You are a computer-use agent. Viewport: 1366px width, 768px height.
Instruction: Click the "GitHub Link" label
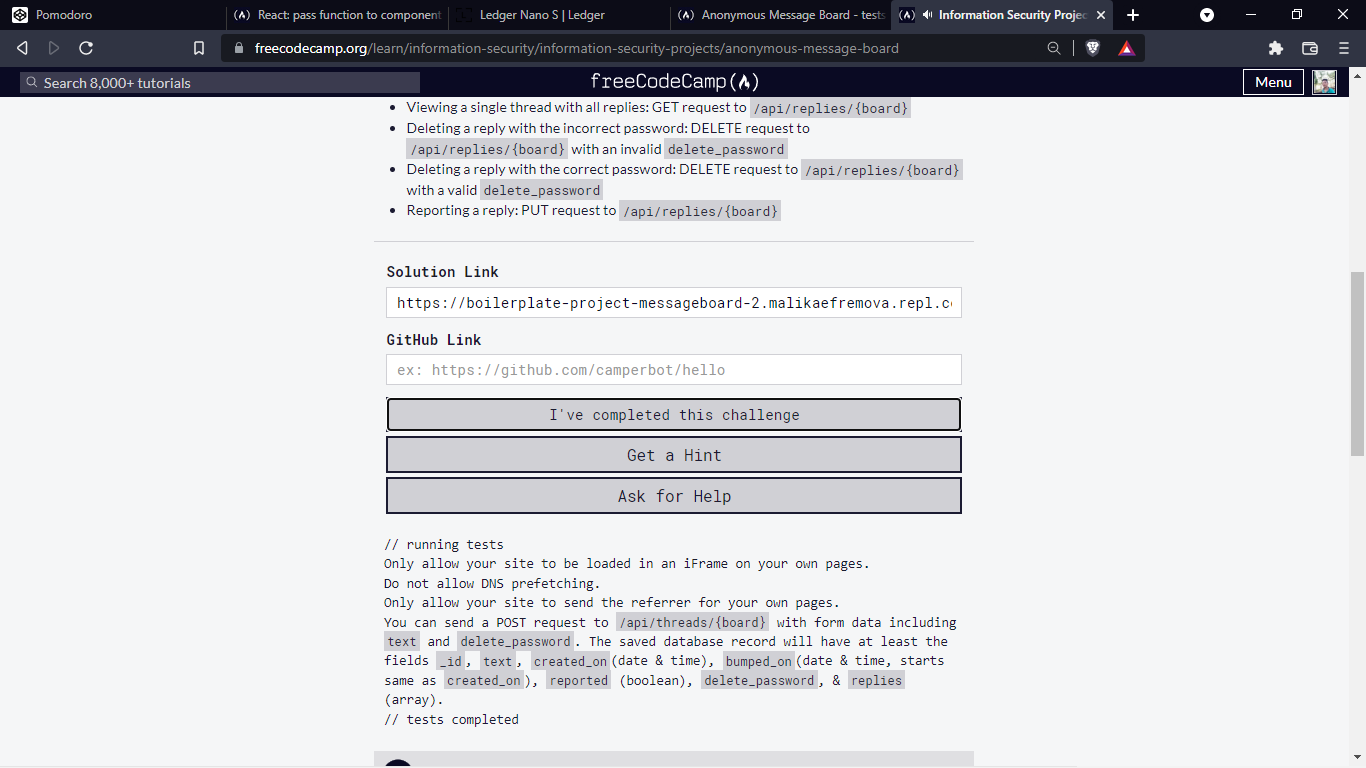[x=434, y=340]
